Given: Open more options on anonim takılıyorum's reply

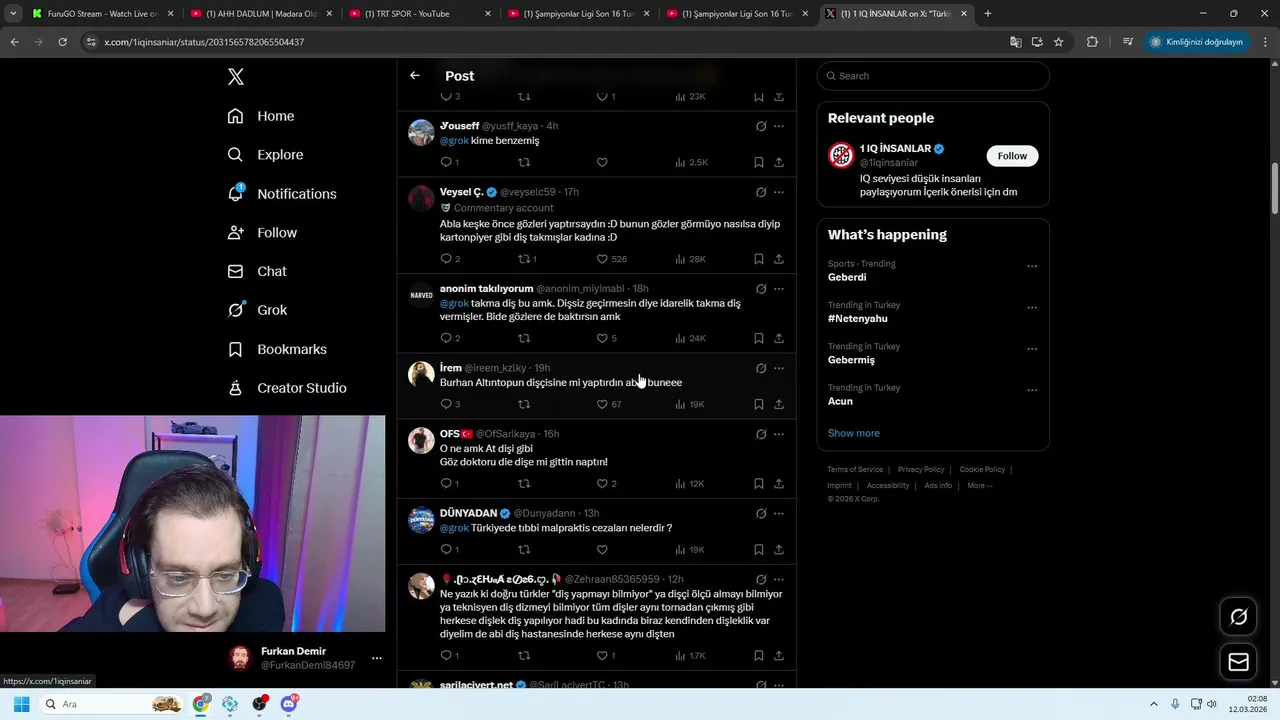Looking at the screenshot, I should click(x=779, y=289).
